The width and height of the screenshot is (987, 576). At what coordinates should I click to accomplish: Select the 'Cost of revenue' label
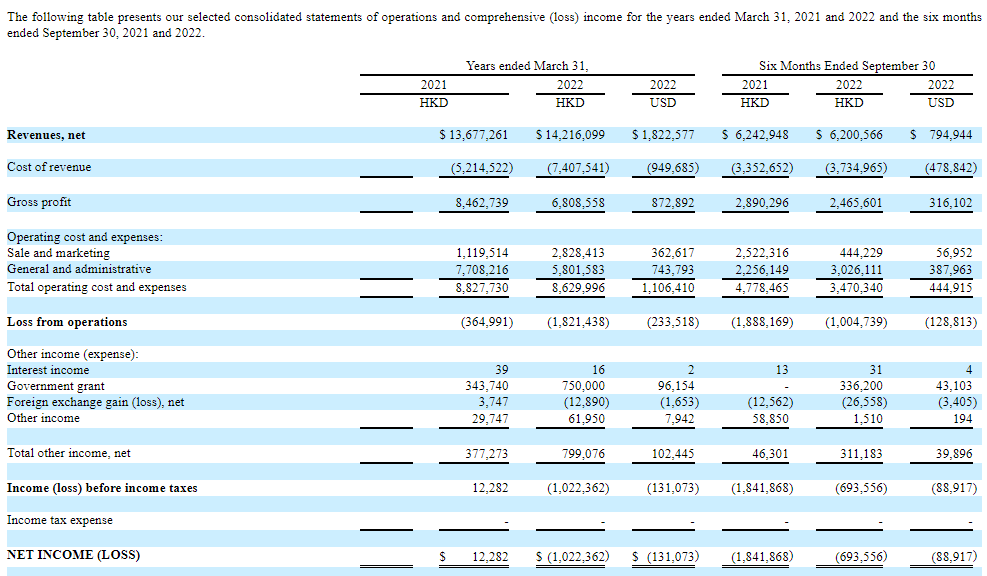(x=49, y=167)
